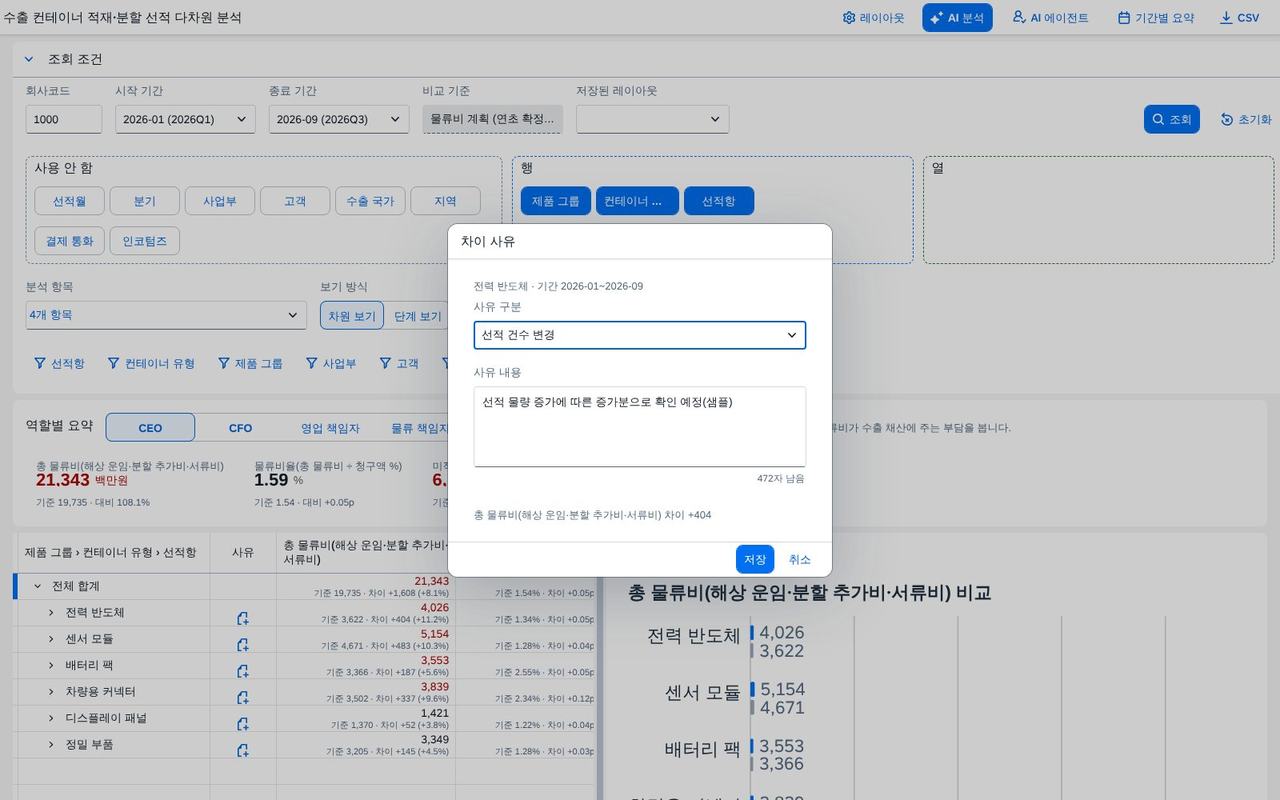Select the 분기 unused dimension chip

click(x=145, y=201)
